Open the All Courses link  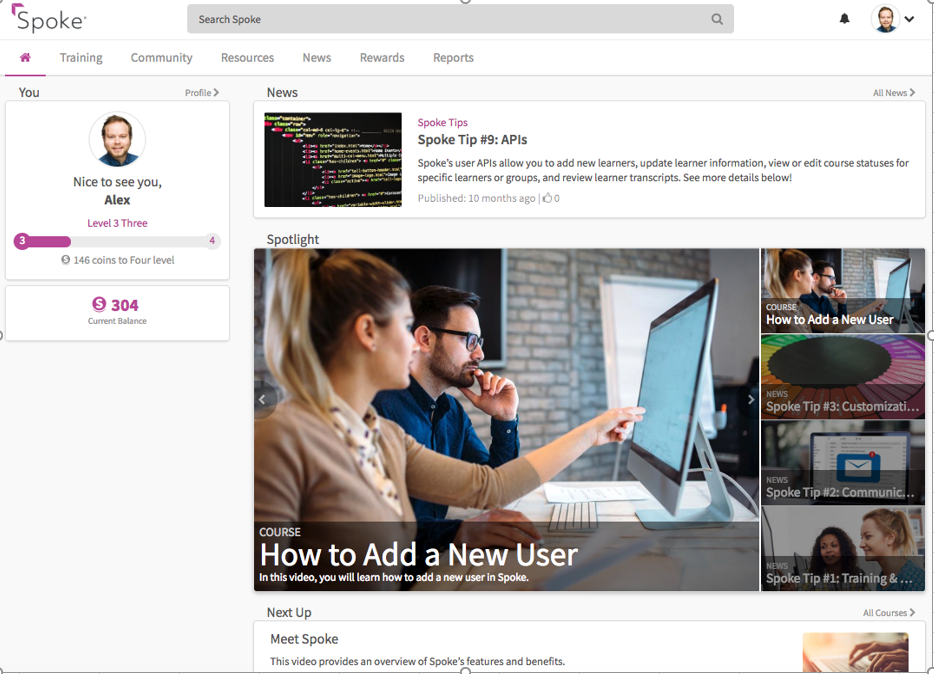point(889,613)
